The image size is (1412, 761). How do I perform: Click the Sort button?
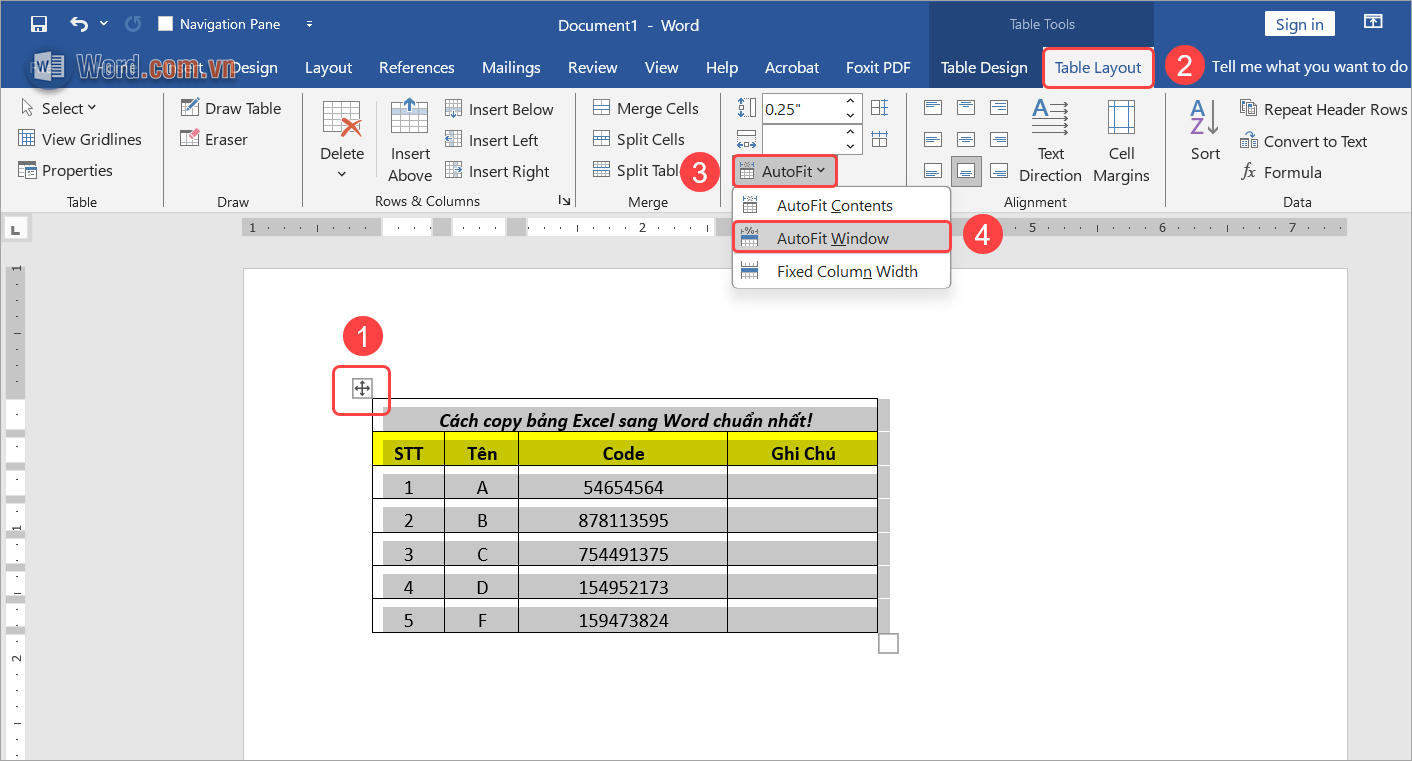tap(1205, 131)
